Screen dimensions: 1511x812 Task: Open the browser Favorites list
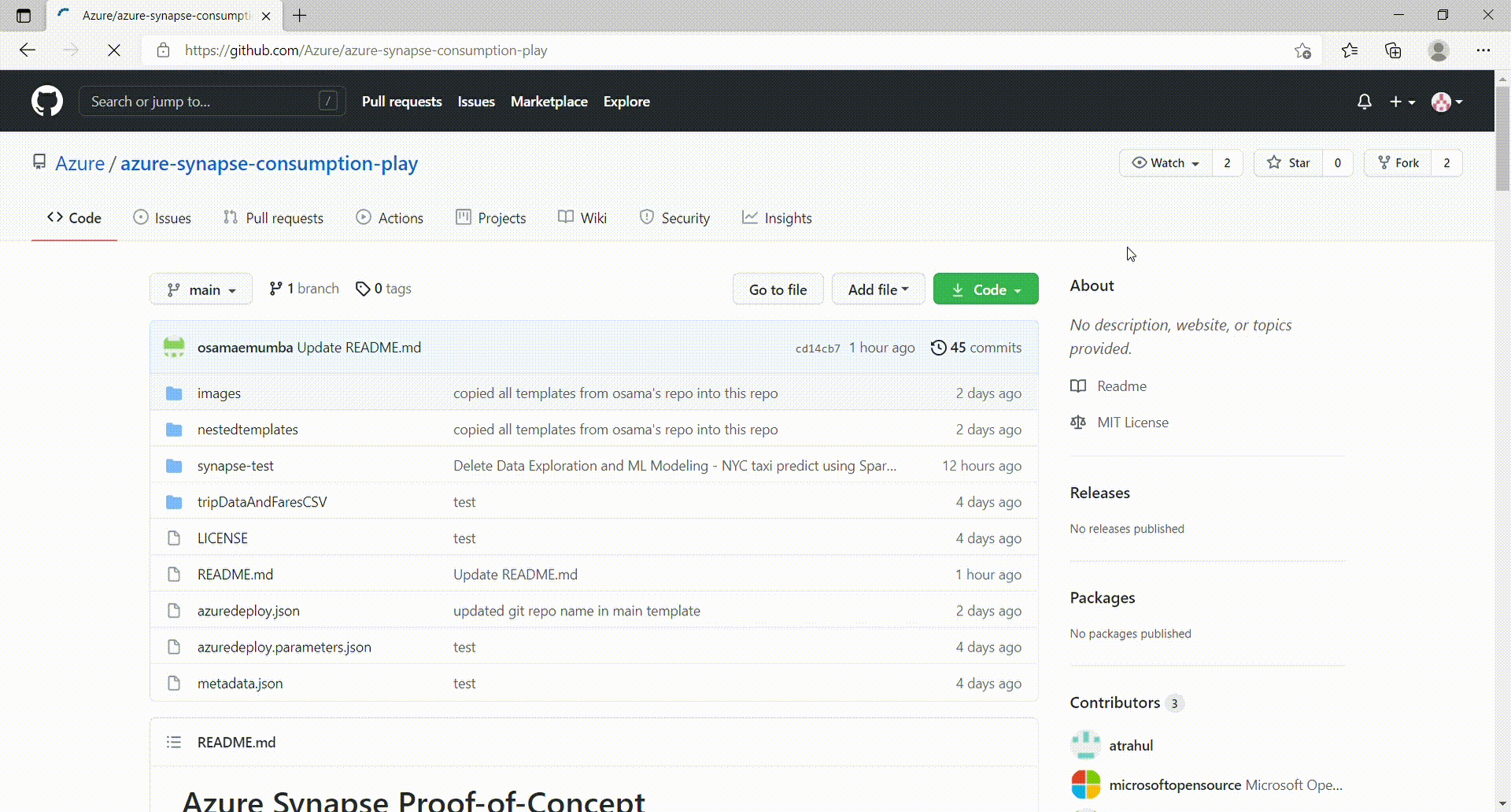click(1350, 50)
